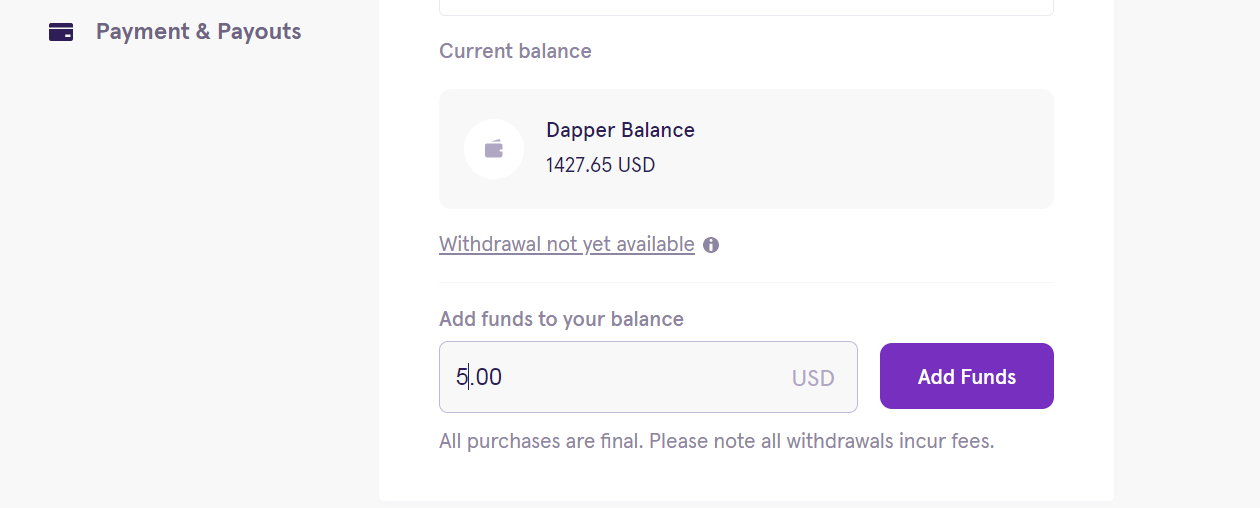Click the 'Current balance' heading
This screenshot has width=1260, height=508.
(x=515, y=51)
